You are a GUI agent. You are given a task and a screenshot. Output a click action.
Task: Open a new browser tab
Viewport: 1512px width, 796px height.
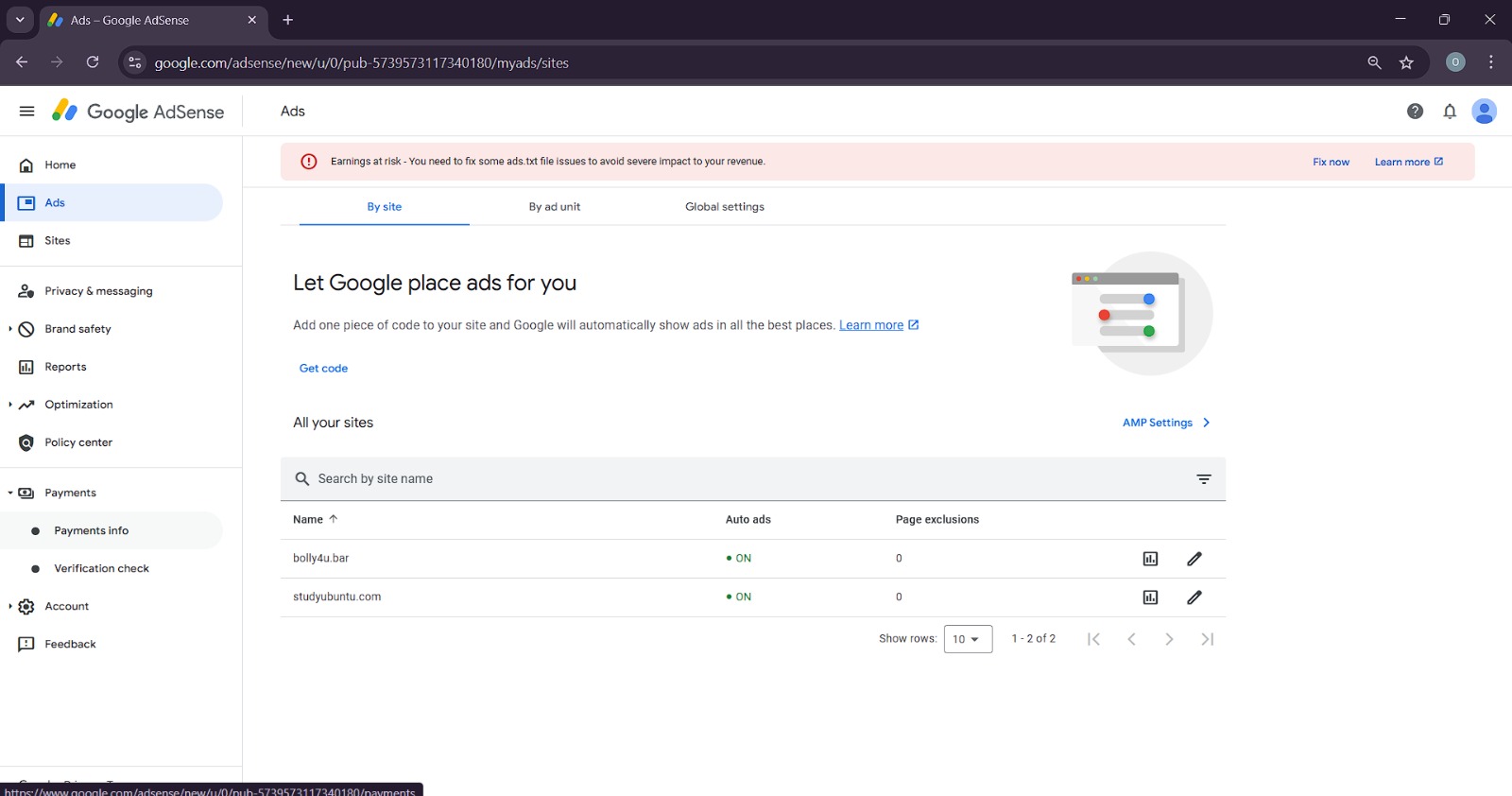click(288, 20)
